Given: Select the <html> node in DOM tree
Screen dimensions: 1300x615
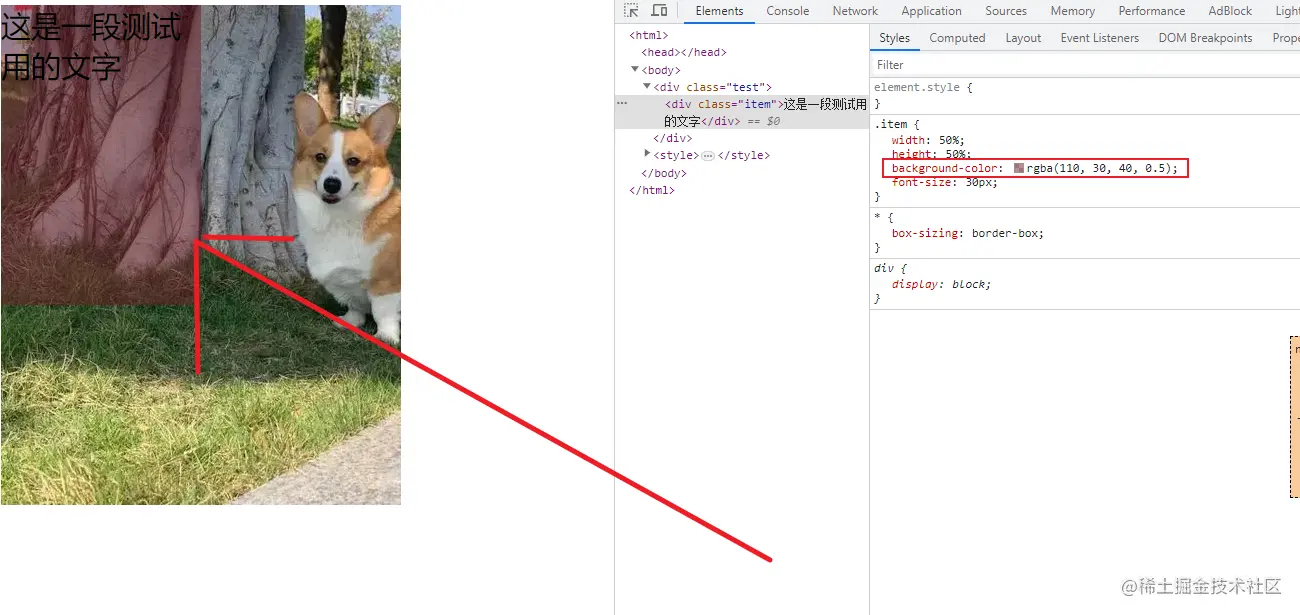Looking at the screenshot, I should pyautogui.click(x=648, y=35).
